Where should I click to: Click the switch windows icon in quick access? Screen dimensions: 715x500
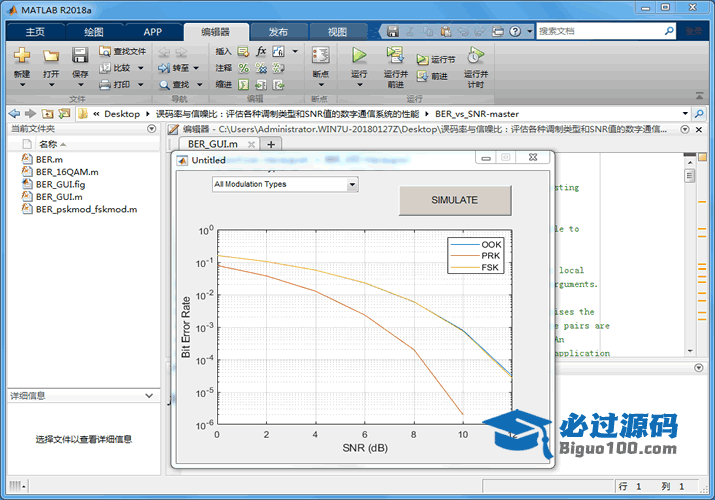[498, 31]
